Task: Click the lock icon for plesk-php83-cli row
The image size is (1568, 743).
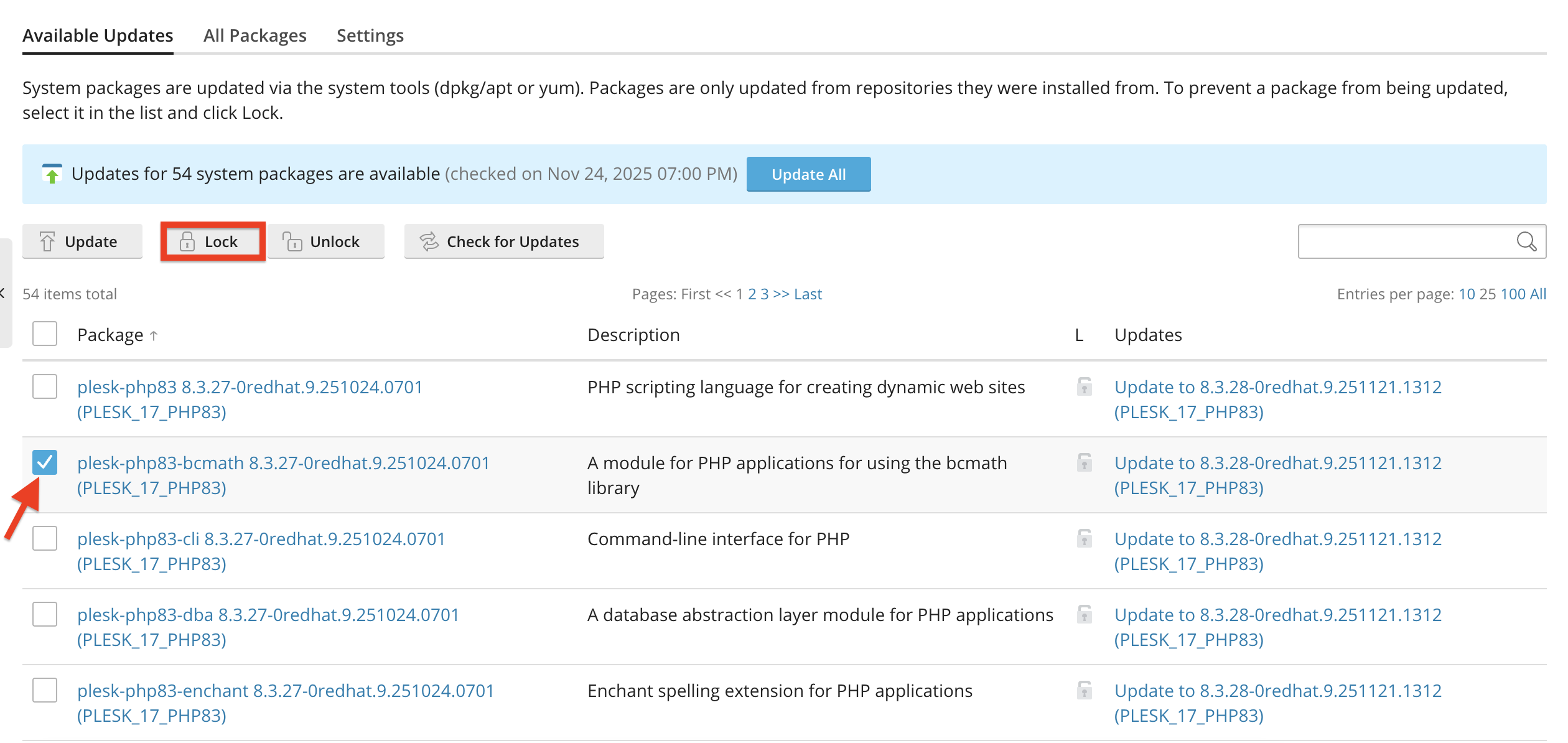Action: tap(1085, 538)
